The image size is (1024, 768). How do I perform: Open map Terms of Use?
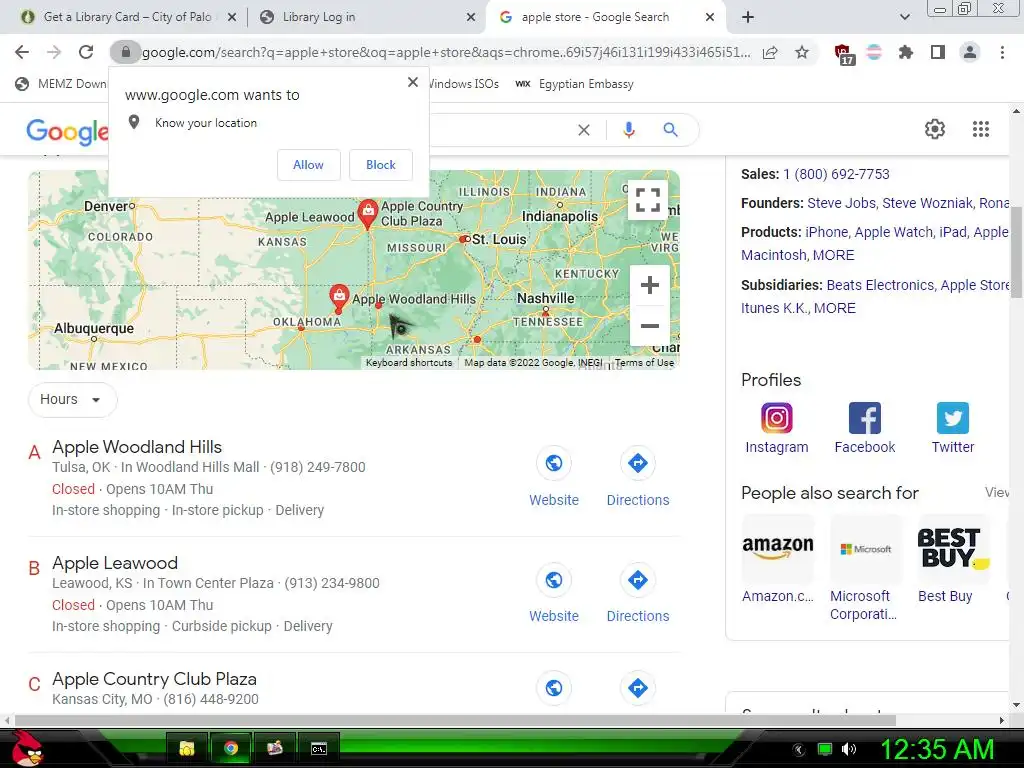pos(644,362)
